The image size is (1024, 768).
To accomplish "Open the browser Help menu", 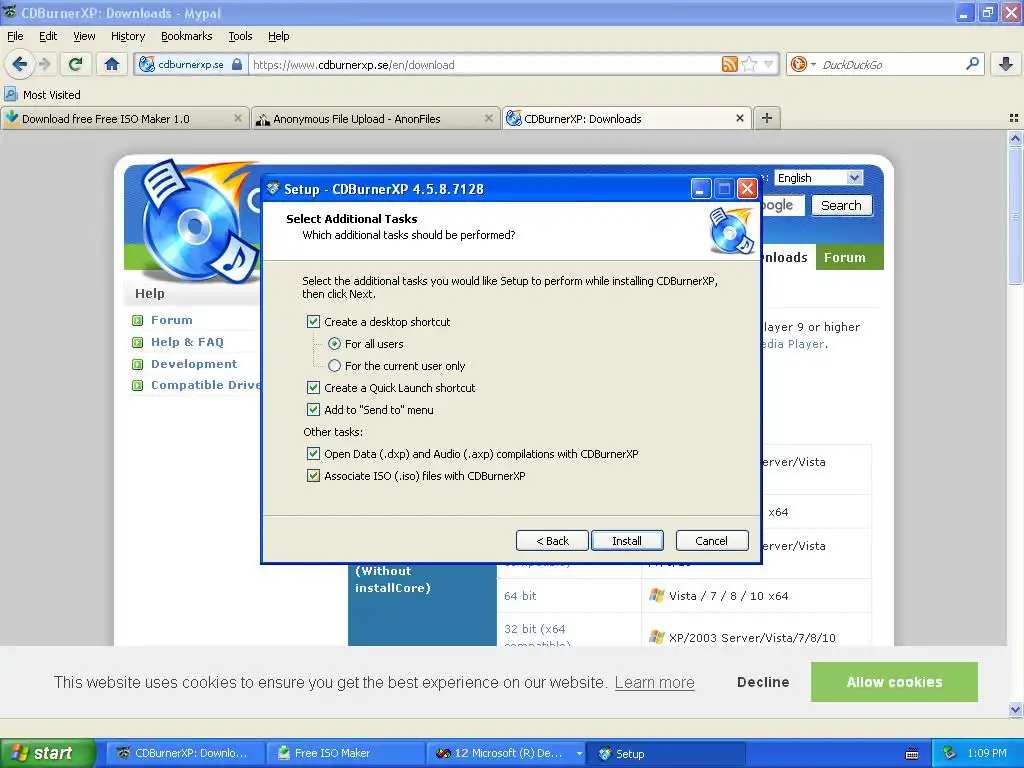I will tap(278, 36).
